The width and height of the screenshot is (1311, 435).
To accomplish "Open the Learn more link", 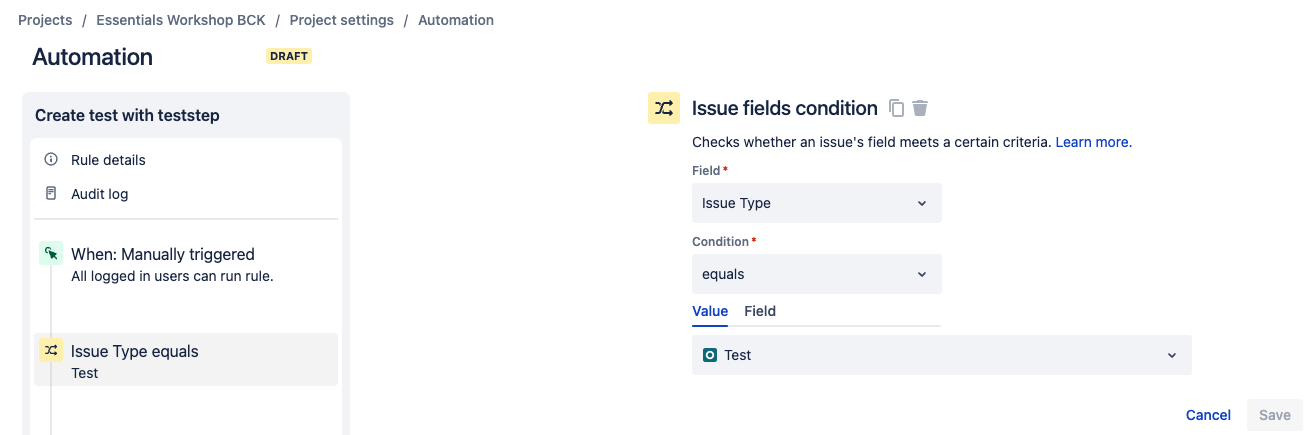I will (1094, 142).
